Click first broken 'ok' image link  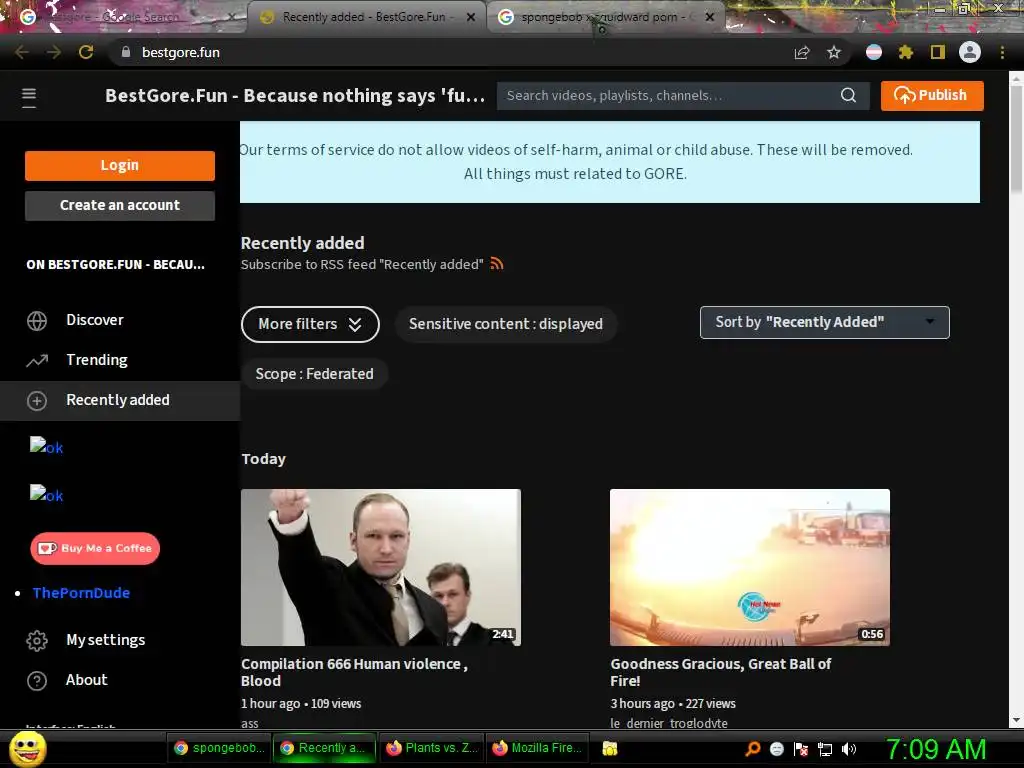point(46,446)
